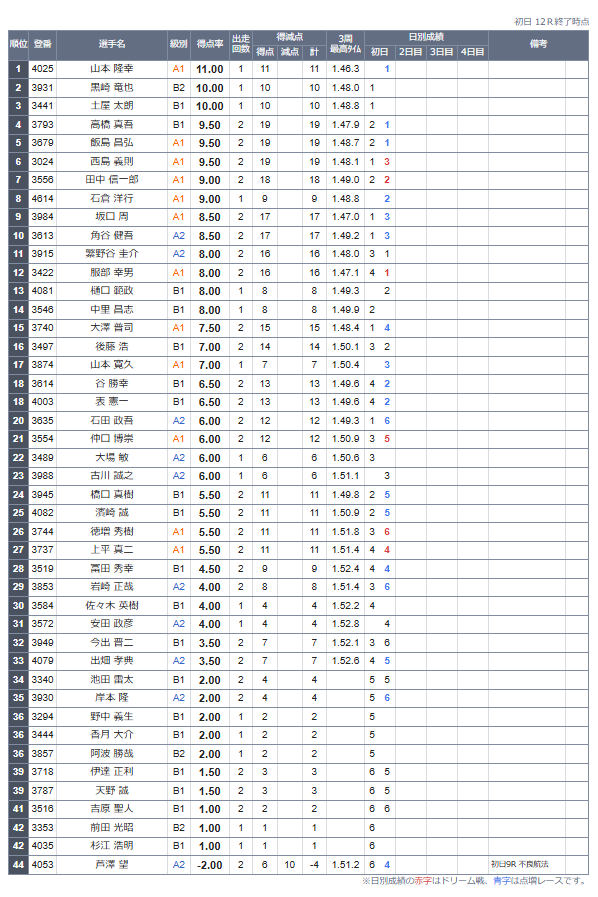
Task: Click the 登番 column header
Action: click(x=42, y=44)
